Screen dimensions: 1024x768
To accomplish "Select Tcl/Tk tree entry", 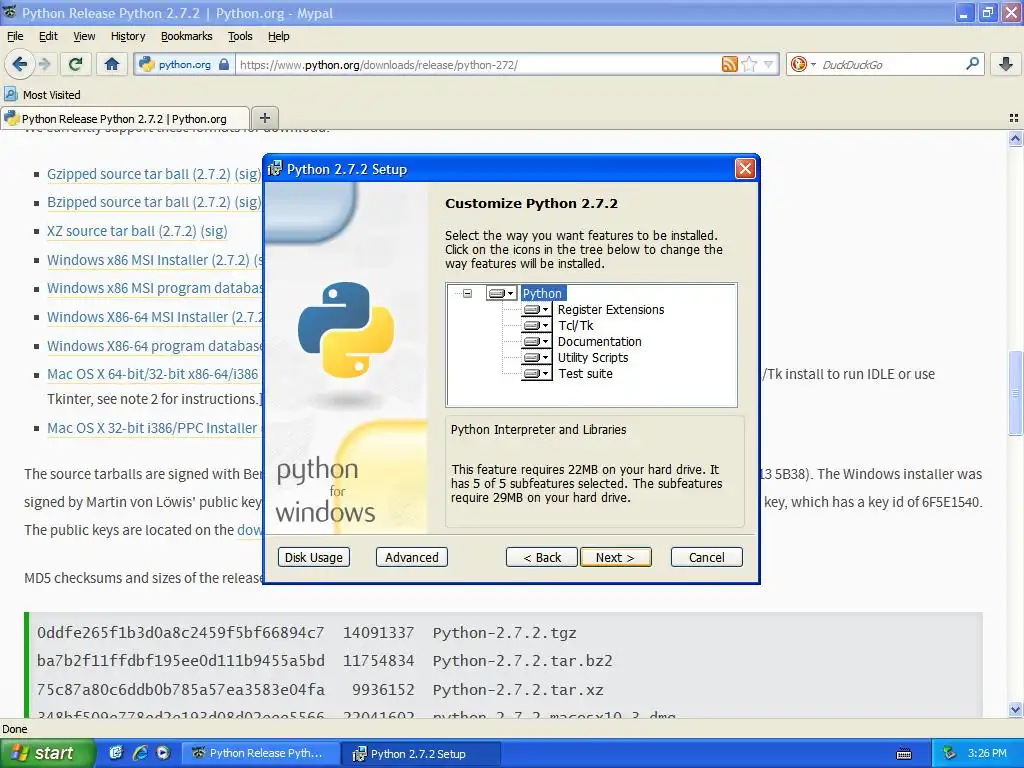I will 575,325.
